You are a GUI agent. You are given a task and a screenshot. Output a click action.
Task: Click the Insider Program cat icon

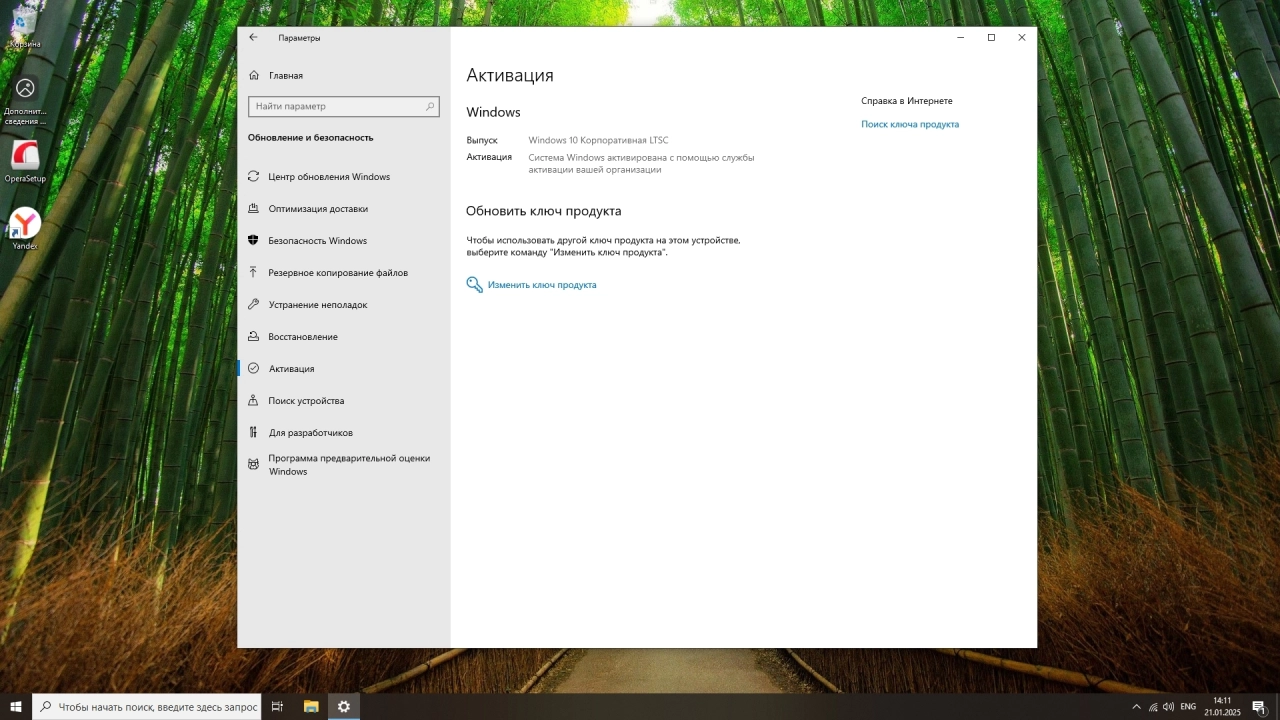[253, 464]
